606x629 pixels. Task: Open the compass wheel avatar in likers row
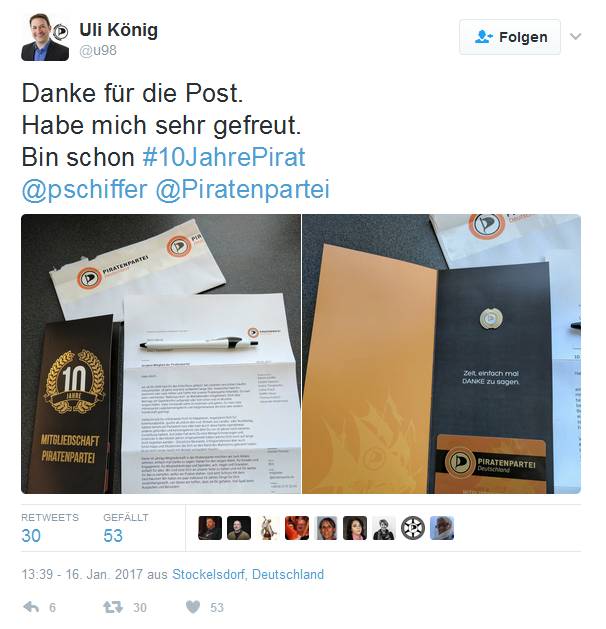click(x=413, y=528)
